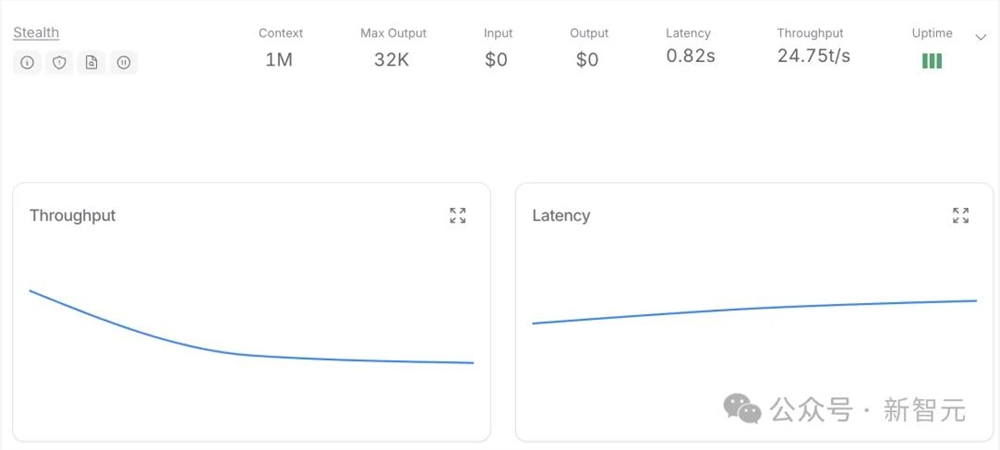
Task: Open the Stealth provider link
Action: coord(36,33)
